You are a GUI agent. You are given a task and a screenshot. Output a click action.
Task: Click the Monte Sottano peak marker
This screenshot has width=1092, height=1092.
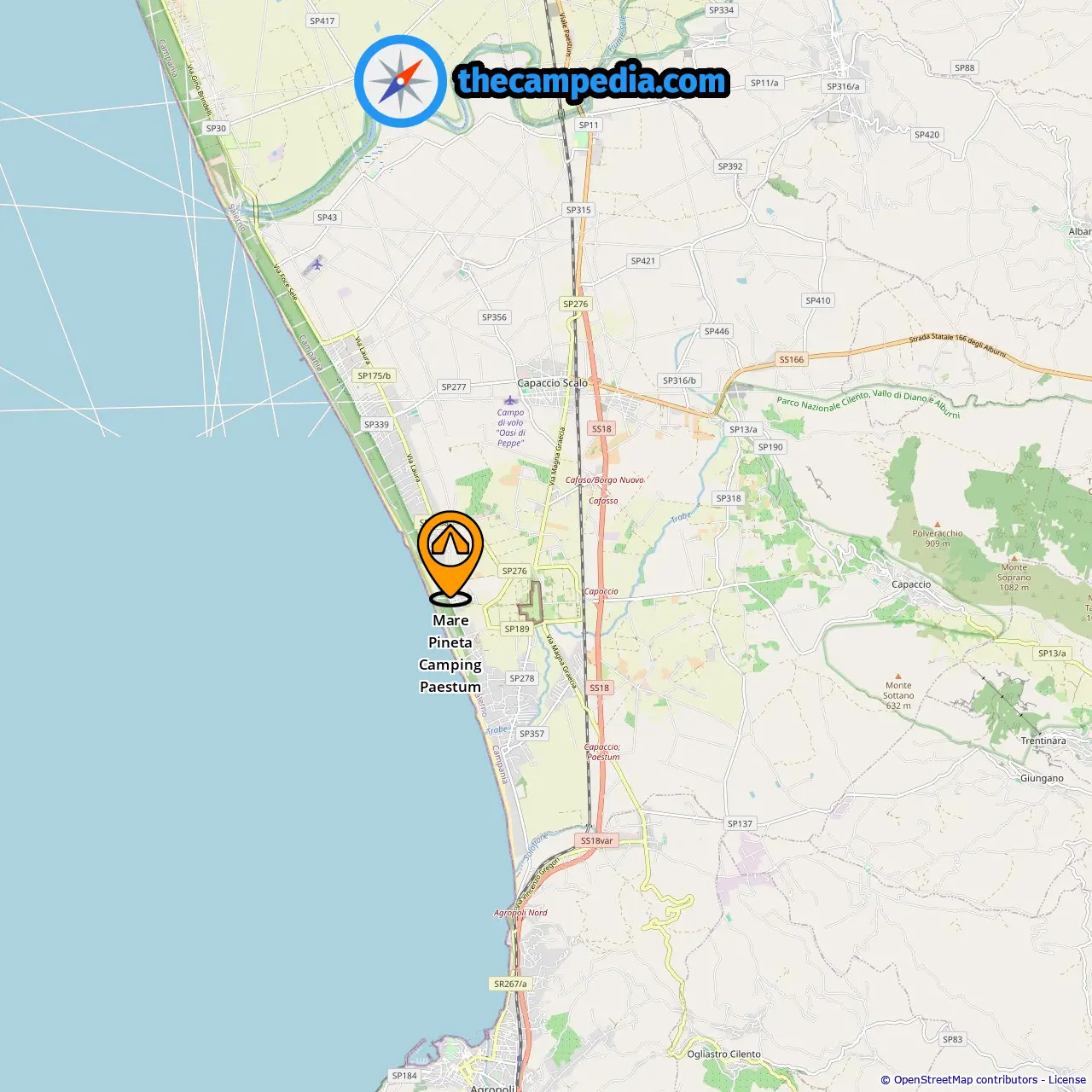point(897,676)
